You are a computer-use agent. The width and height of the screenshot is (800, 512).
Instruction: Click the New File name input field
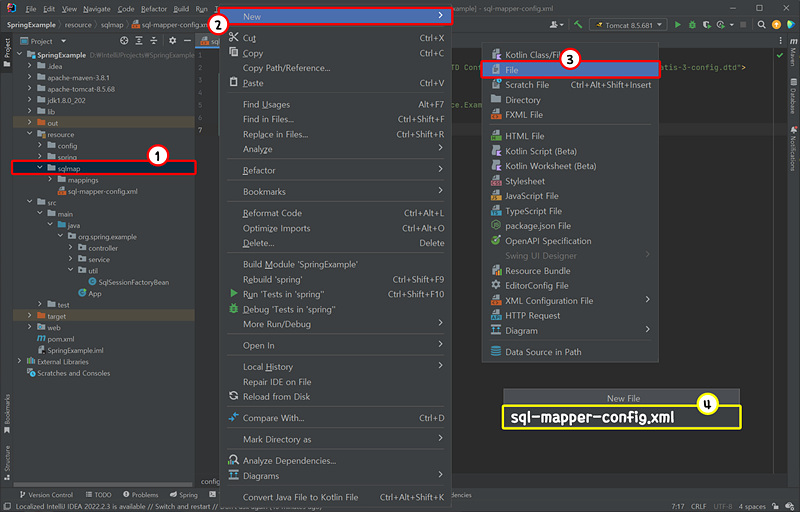[x=621, y=417]
